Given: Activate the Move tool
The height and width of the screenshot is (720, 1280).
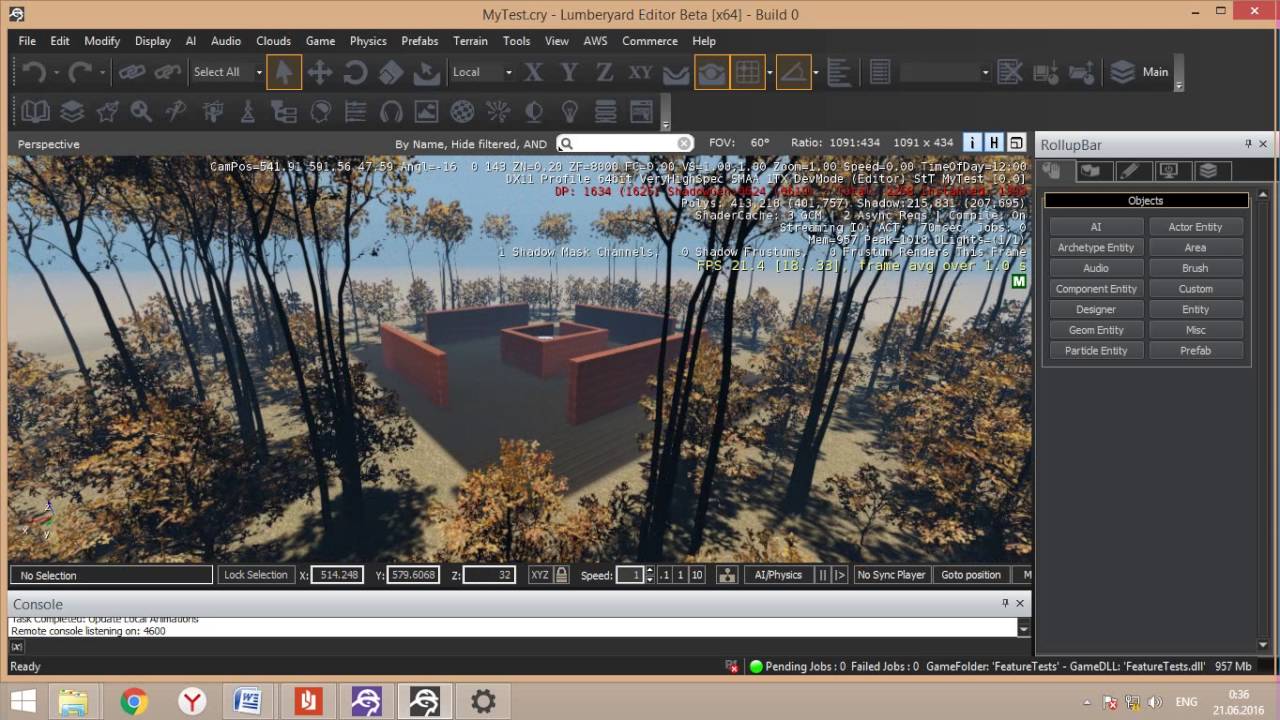Looking at the screenshot, I should (320, 72).
